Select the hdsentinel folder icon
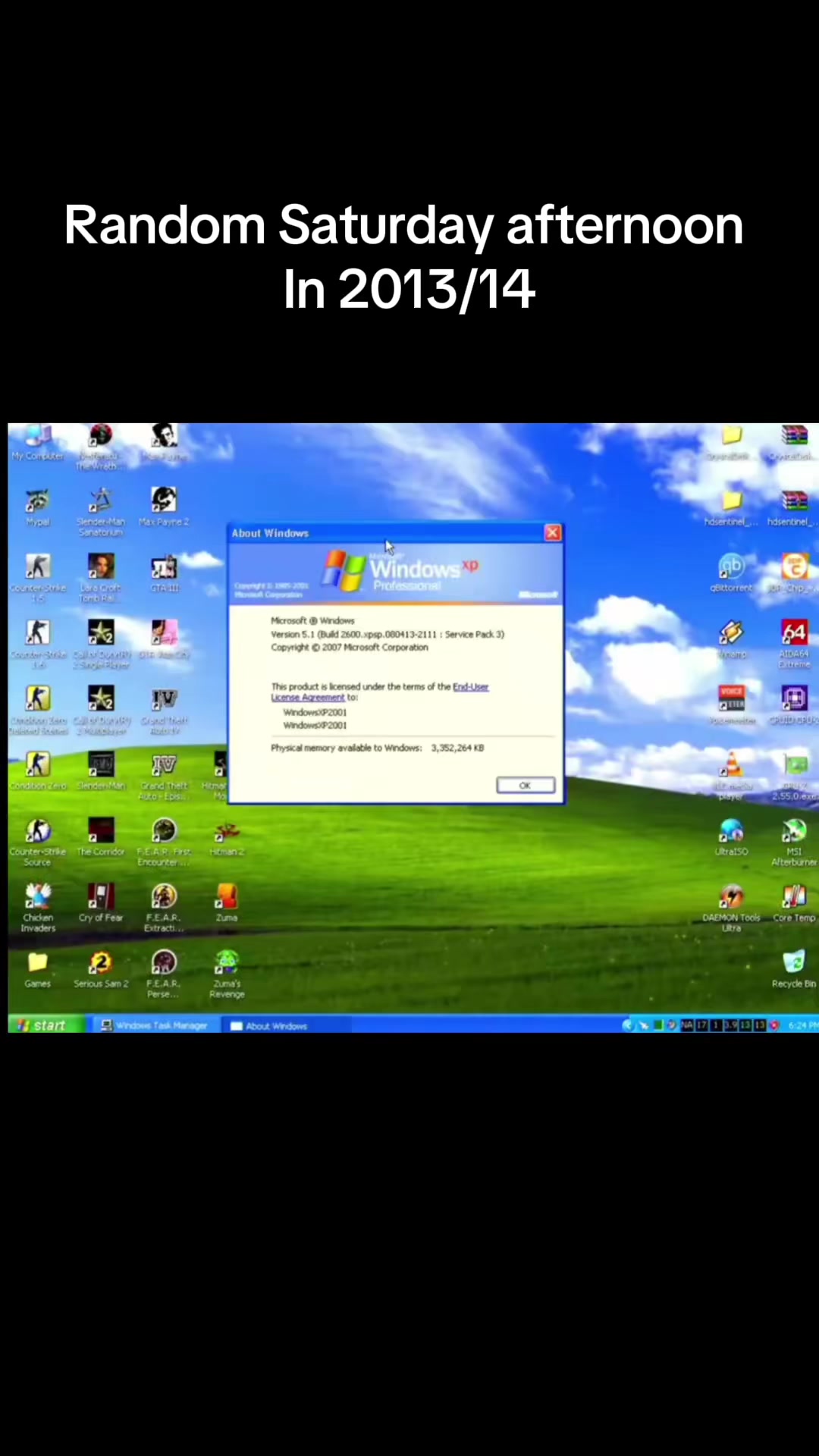Image resolution: width=819 pixels, height=1456 pixels. 732,507
